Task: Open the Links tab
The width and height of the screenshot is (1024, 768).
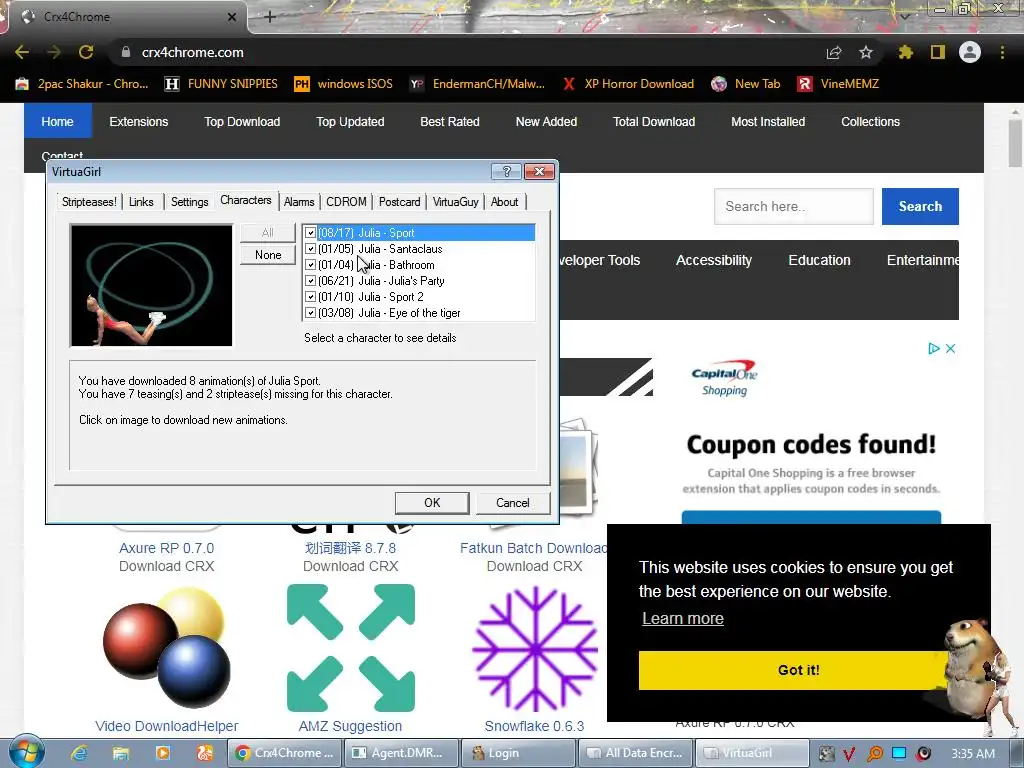Action: (141, 202)
